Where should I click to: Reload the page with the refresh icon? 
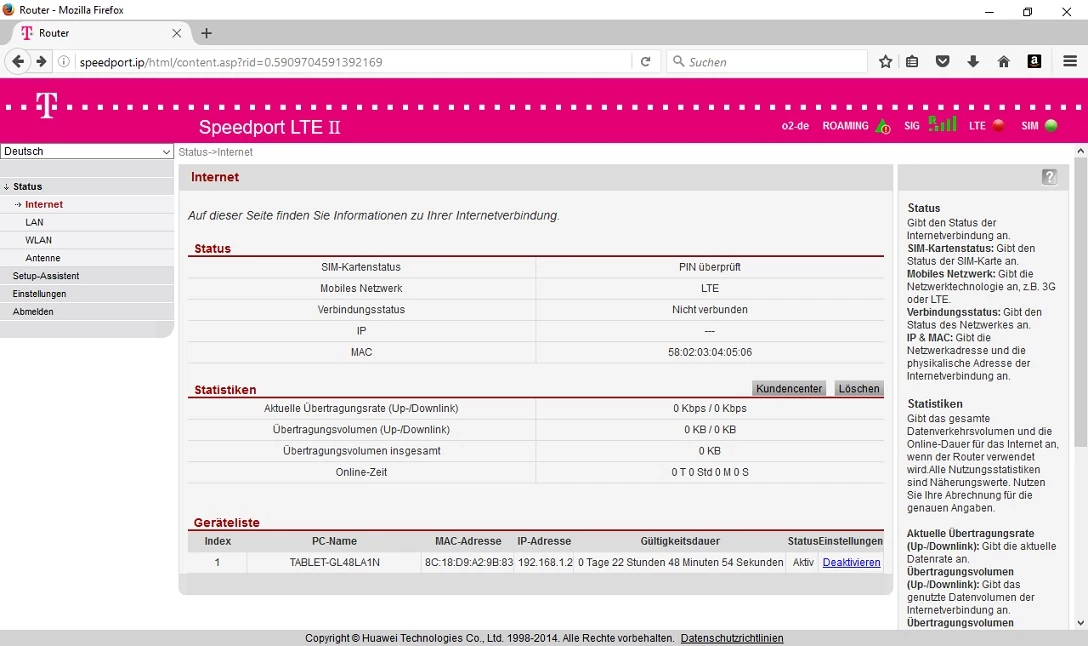(645, 62)
